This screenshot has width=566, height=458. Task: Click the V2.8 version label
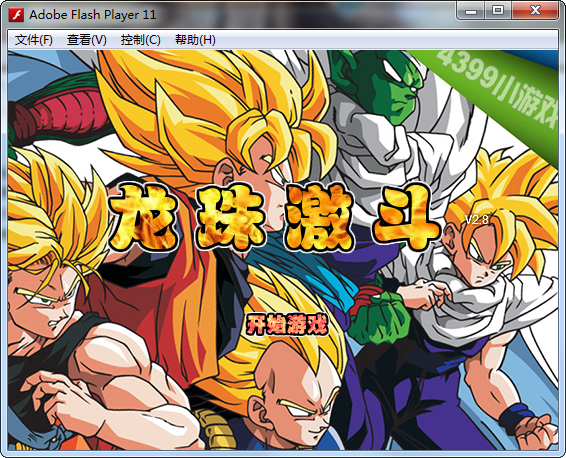[476, 219]
